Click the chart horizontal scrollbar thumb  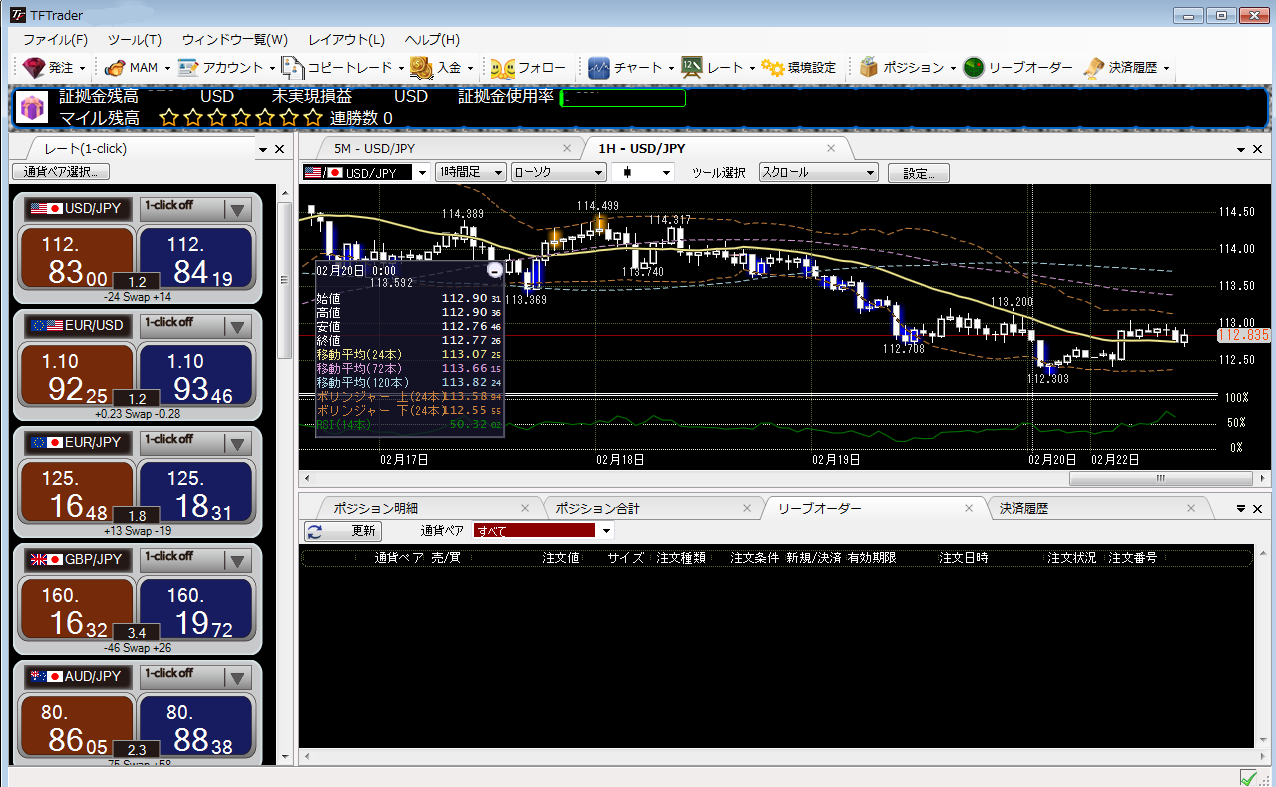point(1160,478)
